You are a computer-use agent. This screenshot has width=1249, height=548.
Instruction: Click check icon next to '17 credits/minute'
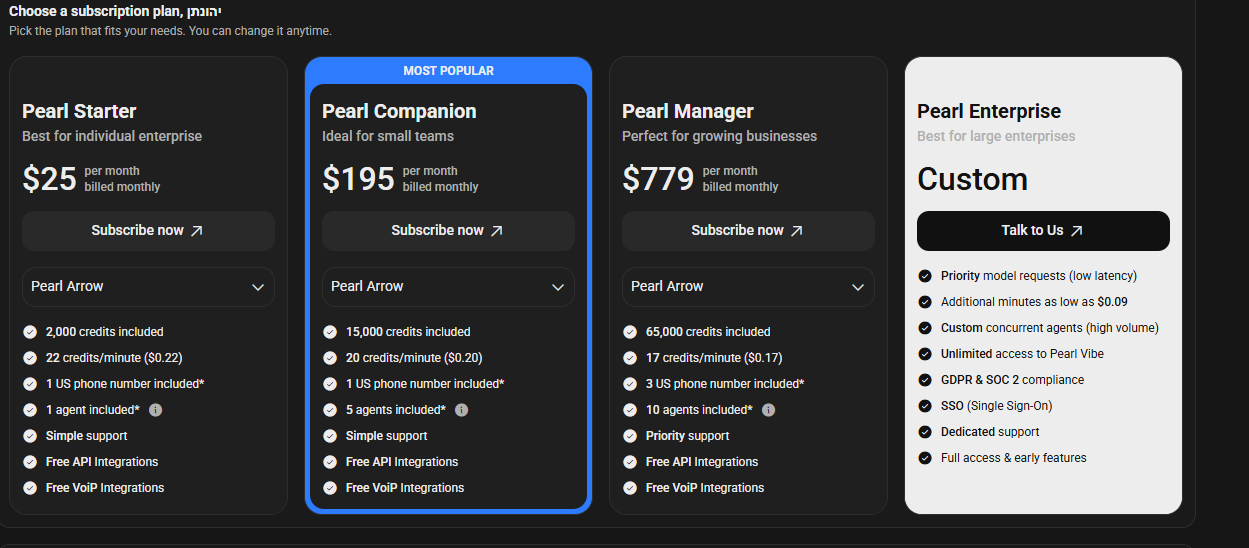pos(630,358)
